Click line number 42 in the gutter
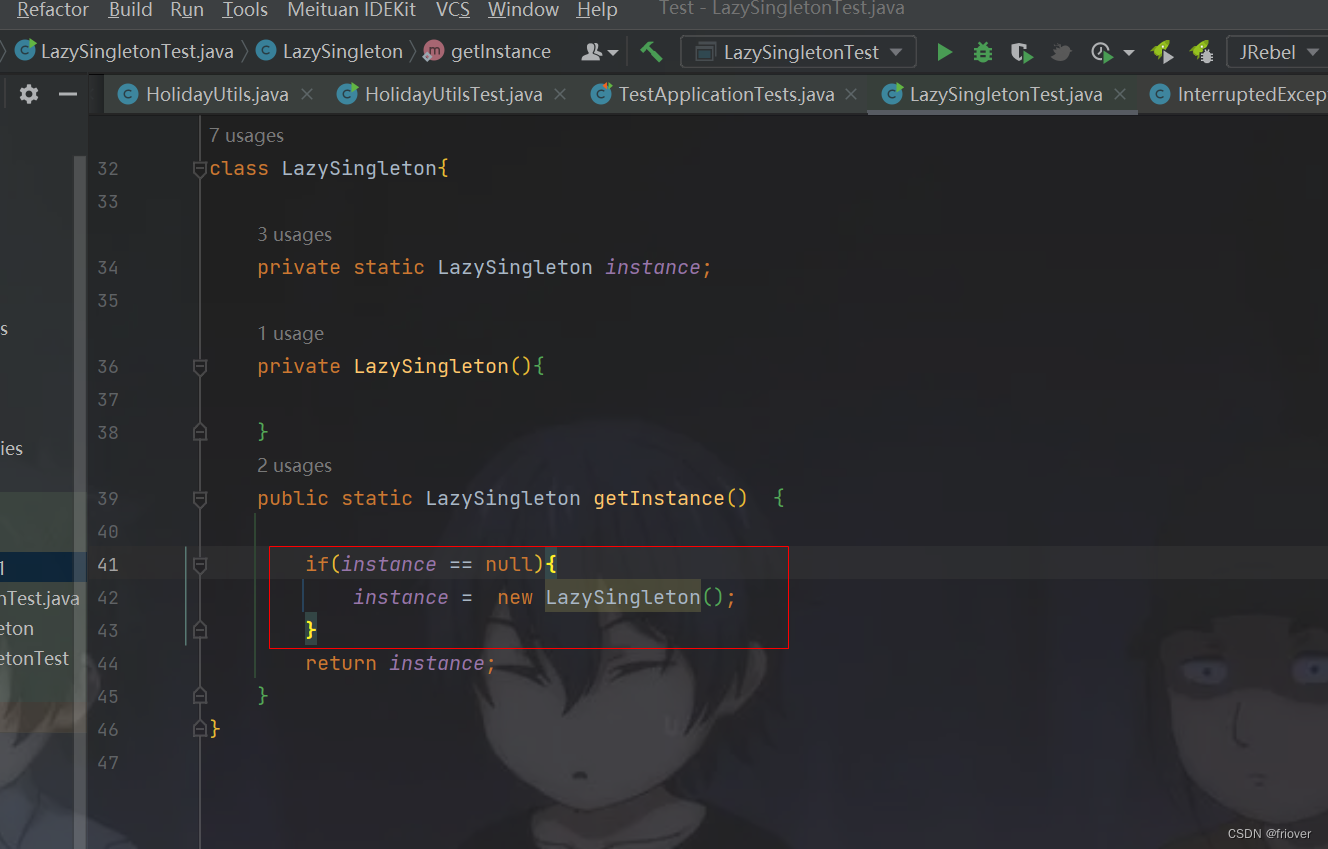This screenshot has height=849, width=1328. tap(108, 598)
